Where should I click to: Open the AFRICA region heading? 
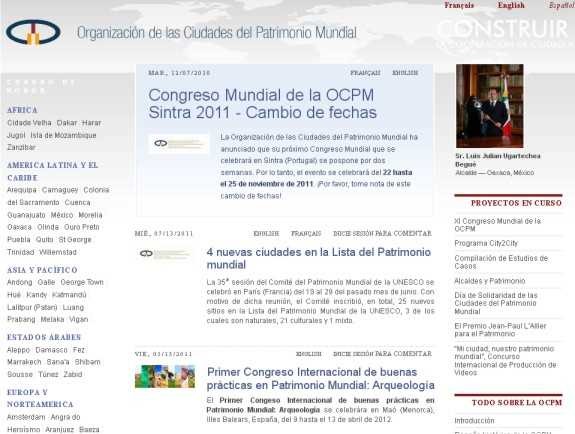click(22, 110)
